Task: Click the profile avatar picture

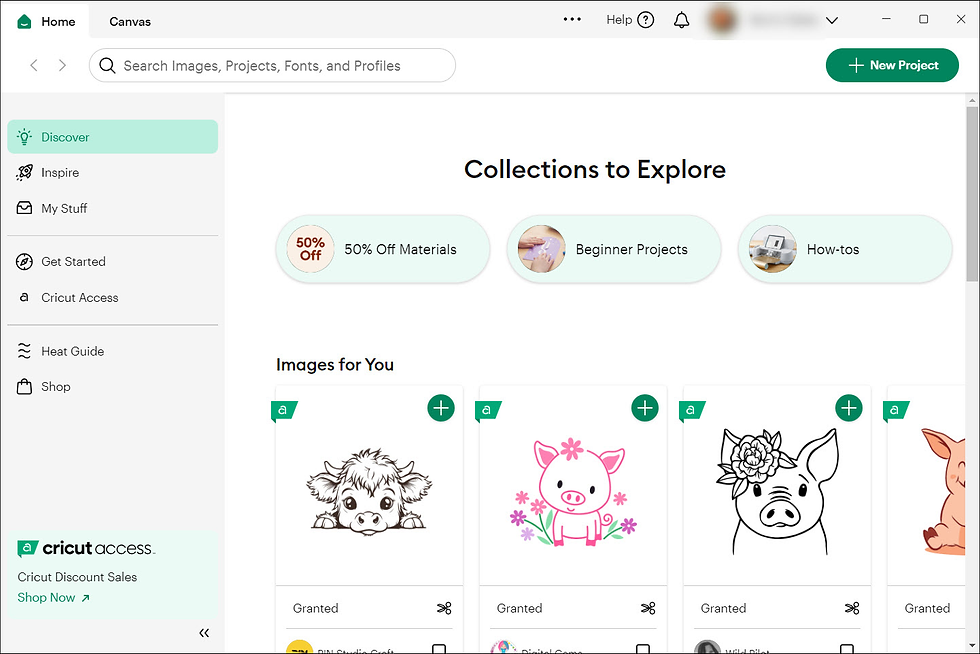Action: click(x=722, y=20)
